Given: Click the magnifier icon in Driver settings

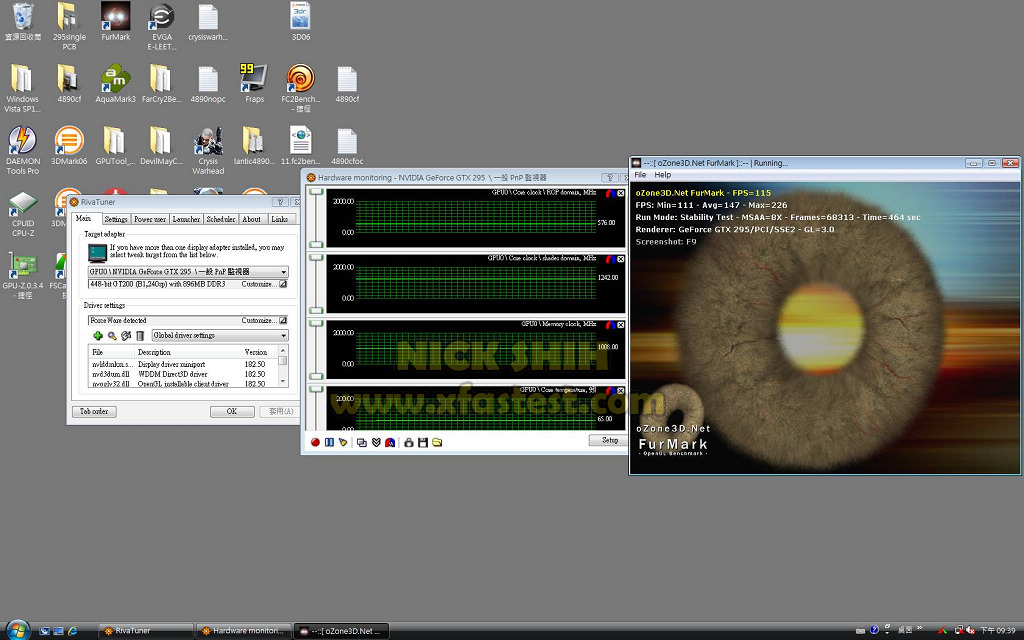Looking at the screenshot, I should (112, 336).
